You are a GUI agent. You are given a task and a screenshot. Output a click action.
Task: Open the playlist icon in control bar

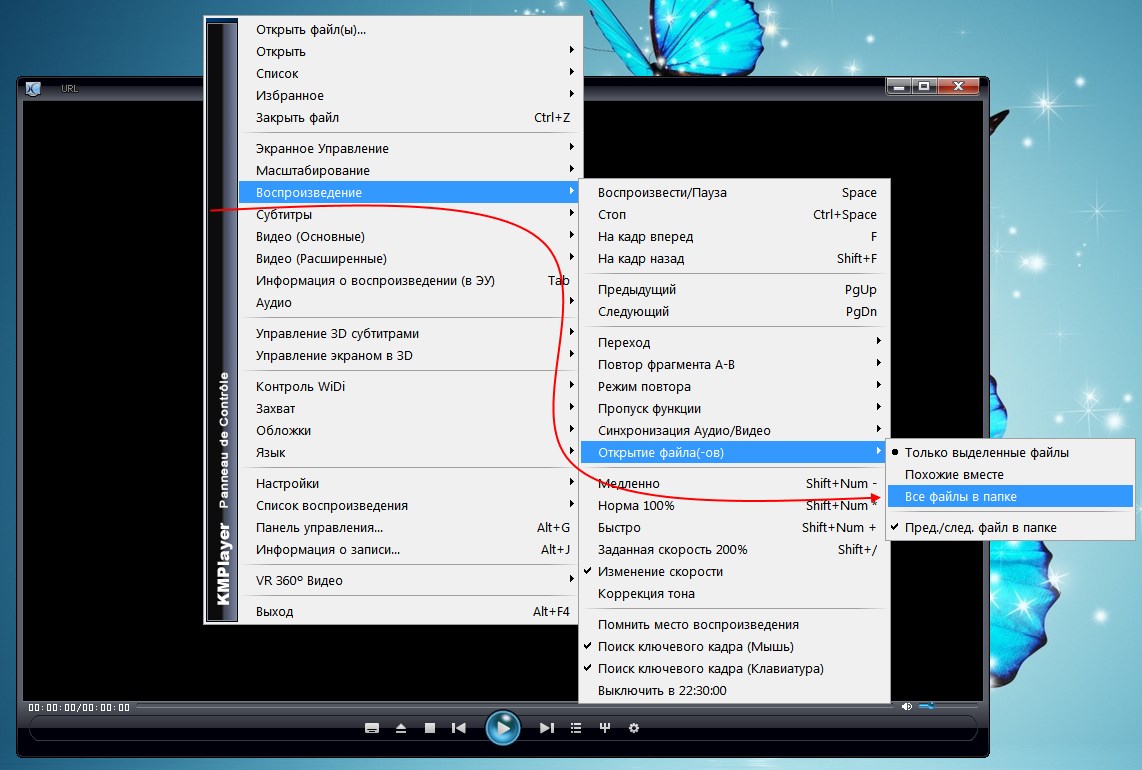(575, 728)
